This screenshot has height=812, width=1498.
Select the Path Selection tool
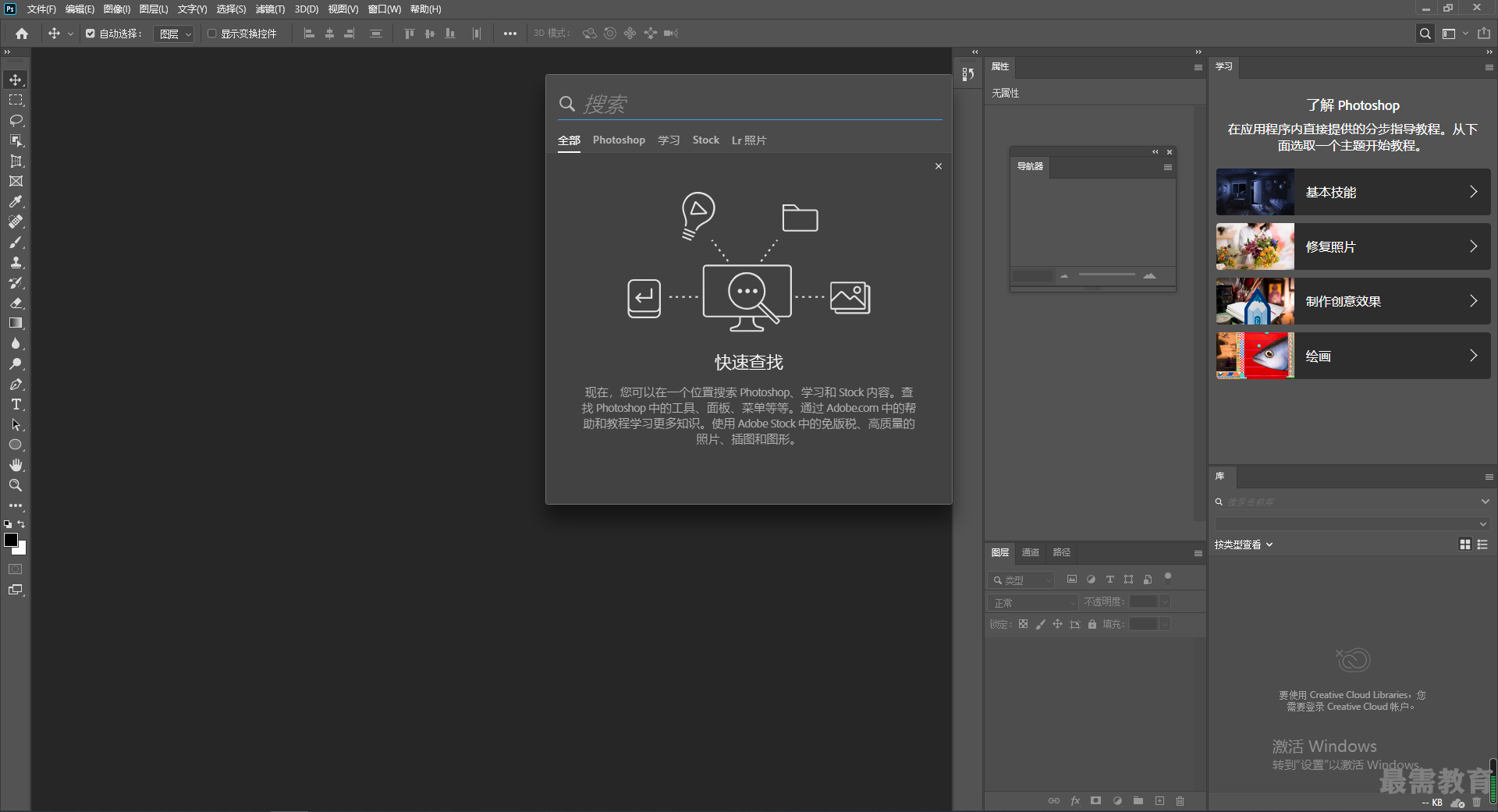tap(16, 424)
